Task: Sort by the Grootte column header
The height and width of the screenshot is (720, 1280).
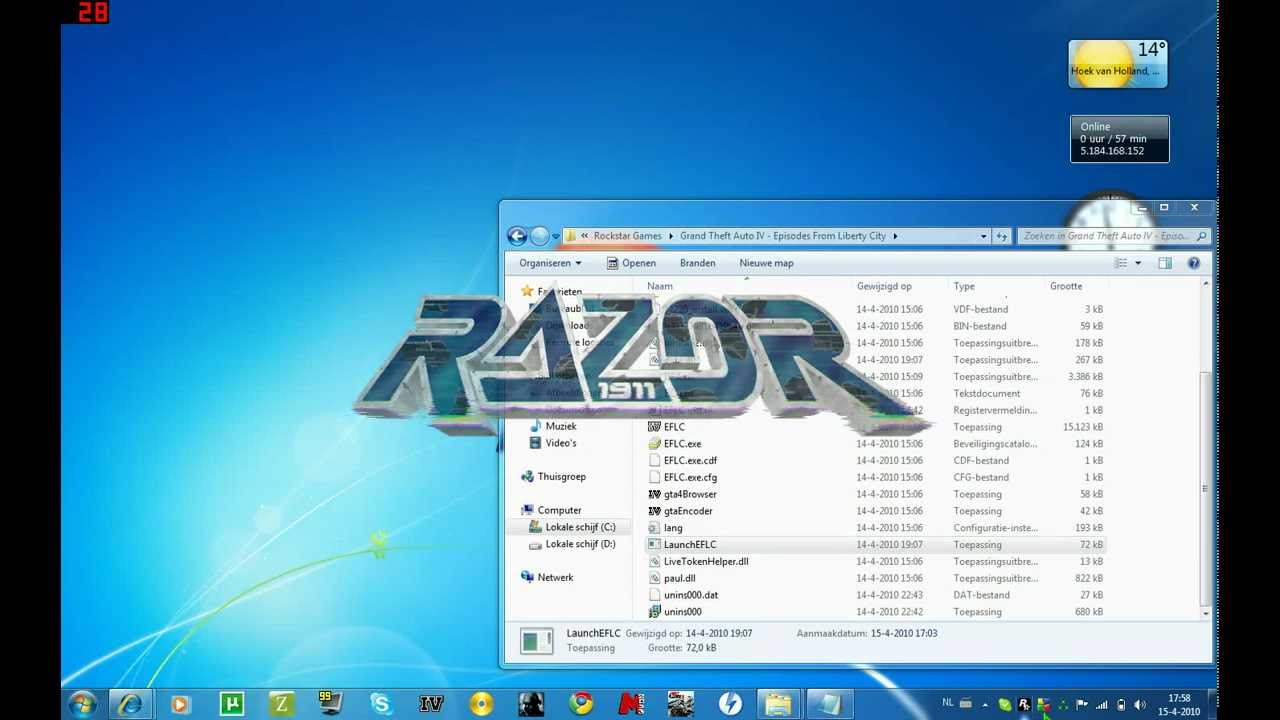Action: 1066,286
